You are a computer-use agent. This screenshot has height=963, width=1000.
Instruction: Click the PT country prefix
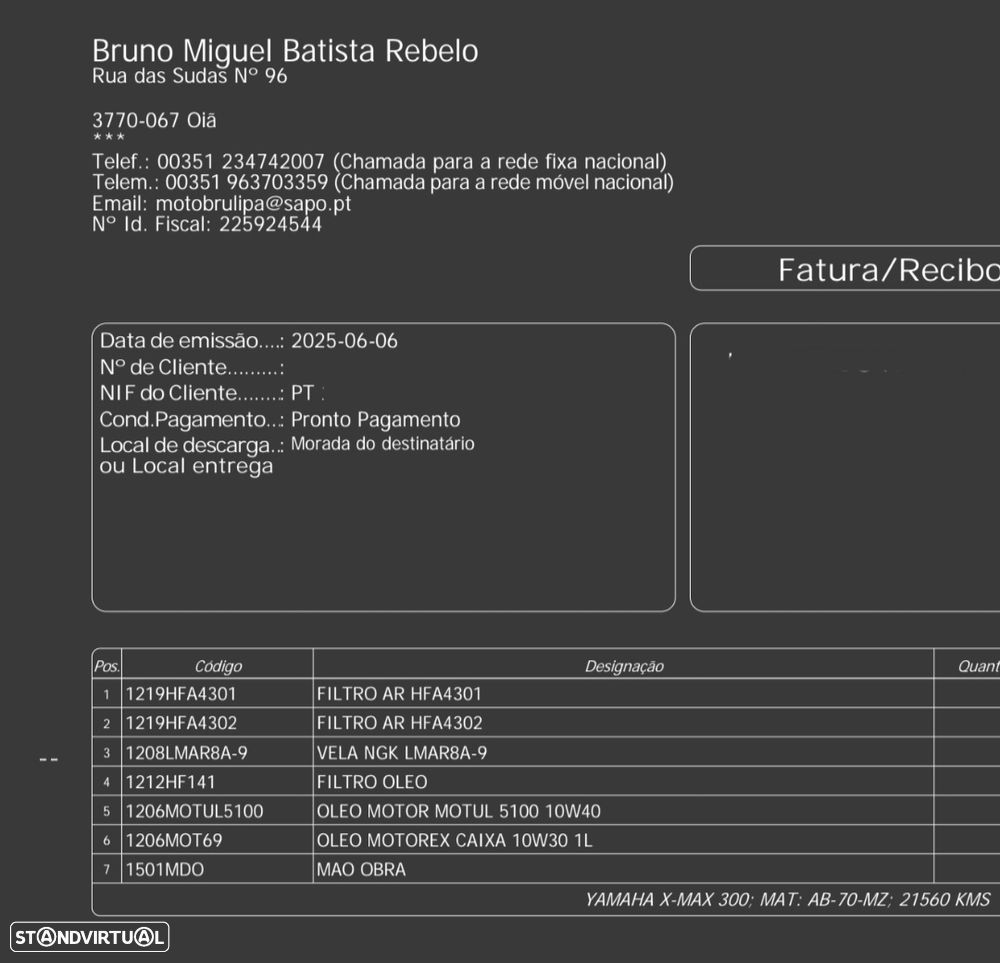click(x=302, y=393)
